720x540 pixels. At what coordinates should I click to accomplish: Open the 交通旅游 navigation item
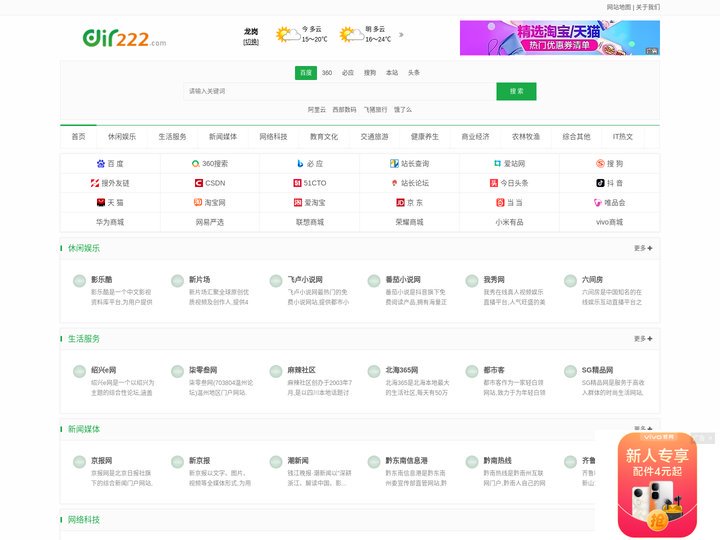374,136
